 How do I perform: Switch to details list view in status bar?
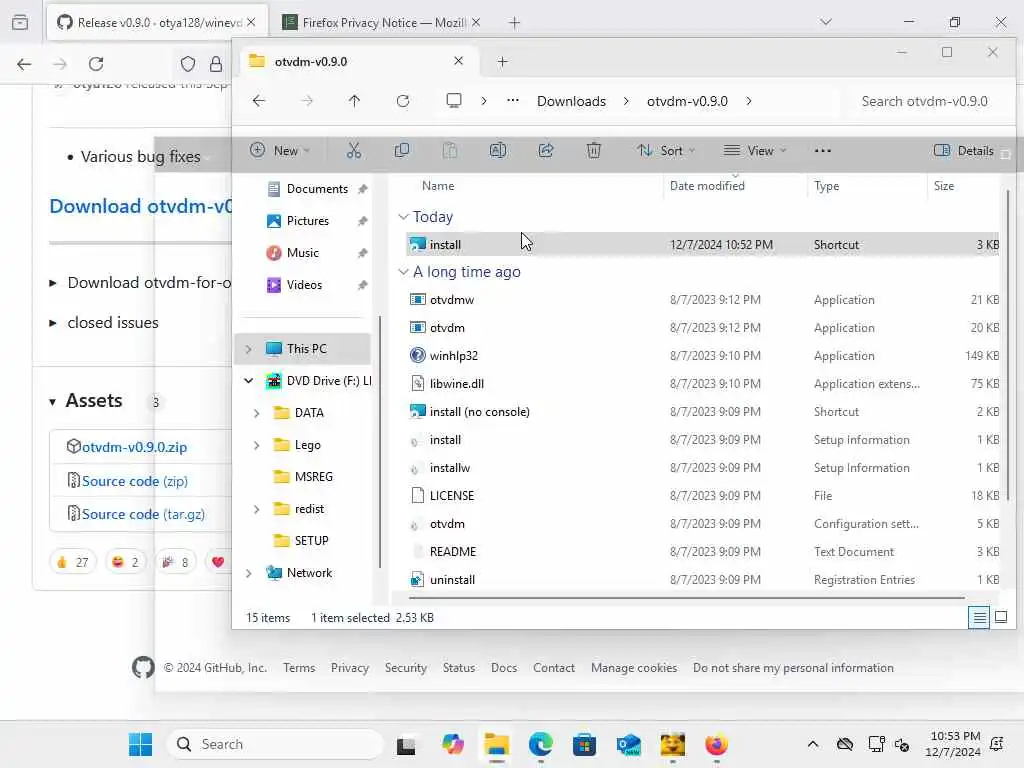(979, 617)
